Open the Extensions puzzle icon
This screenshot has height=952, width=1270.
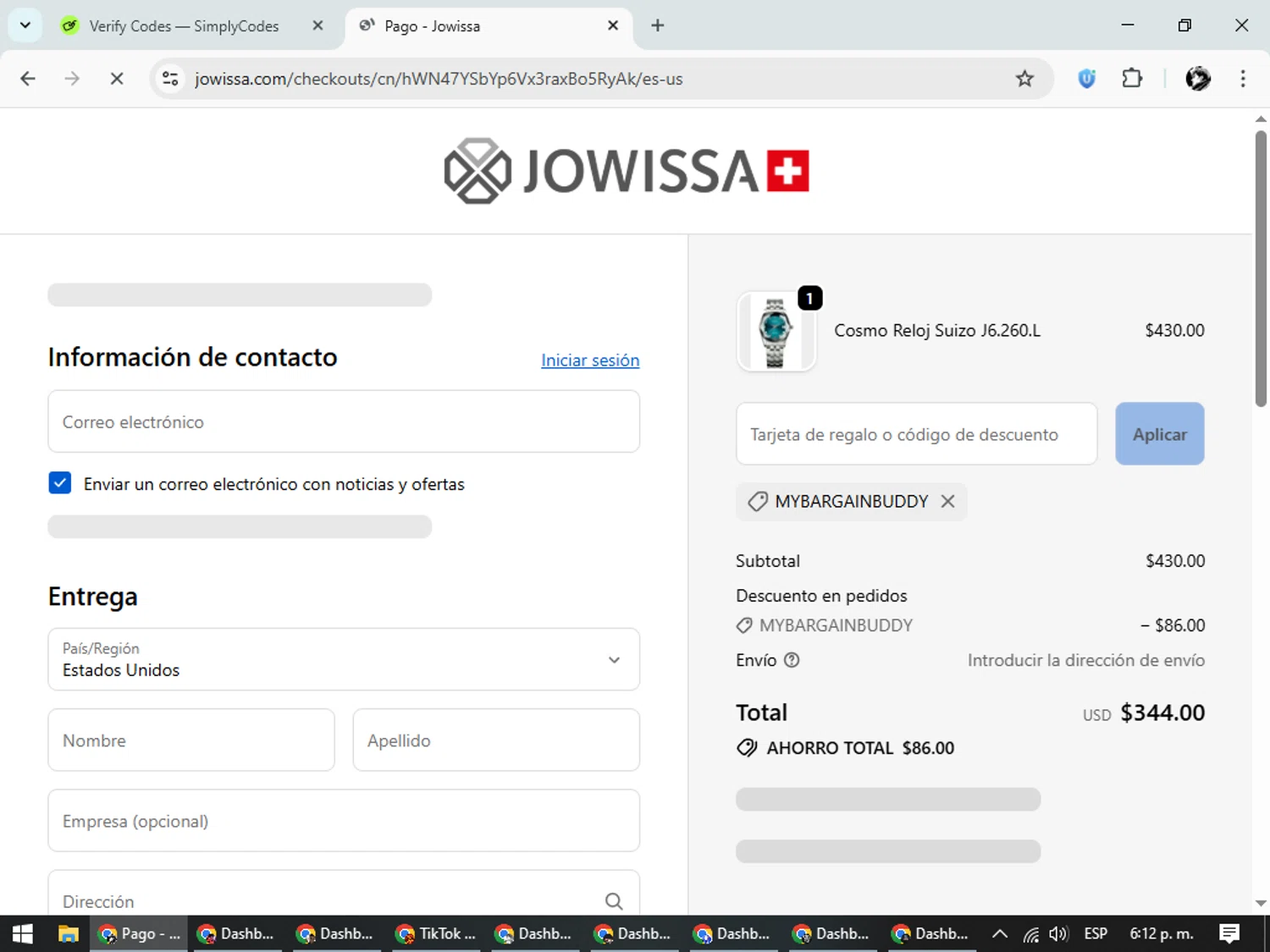[1132, 79]
